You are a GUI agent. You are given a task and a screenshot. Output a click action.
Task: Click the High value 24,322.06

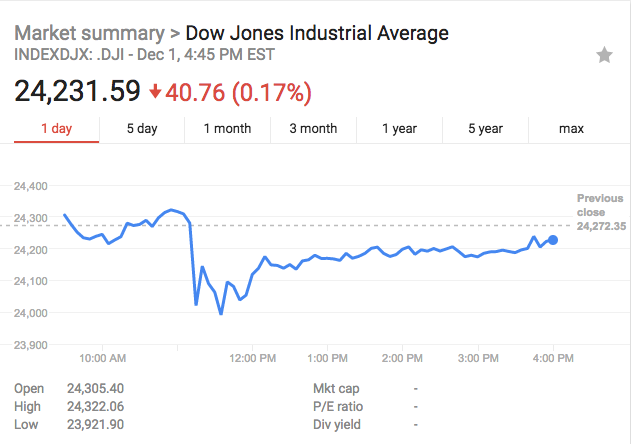click(95, 407)
